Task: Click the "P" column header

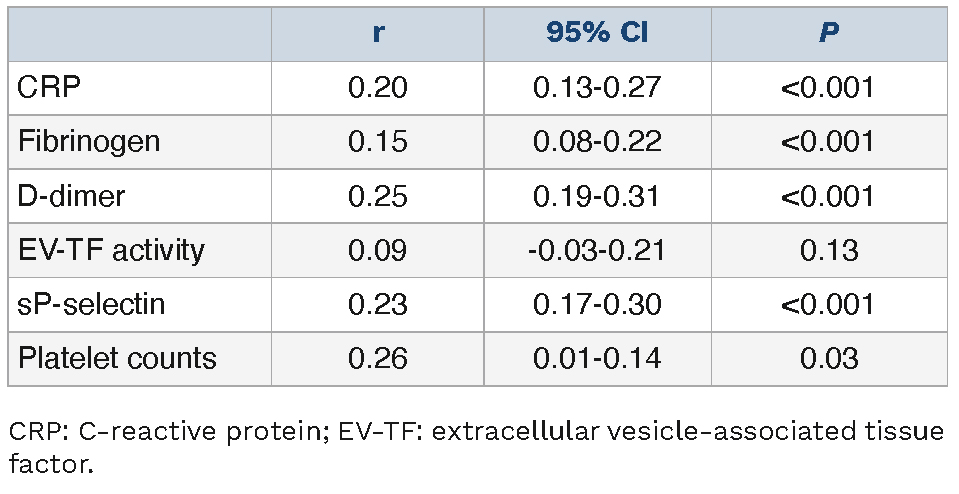Action: tap(828, 33)
